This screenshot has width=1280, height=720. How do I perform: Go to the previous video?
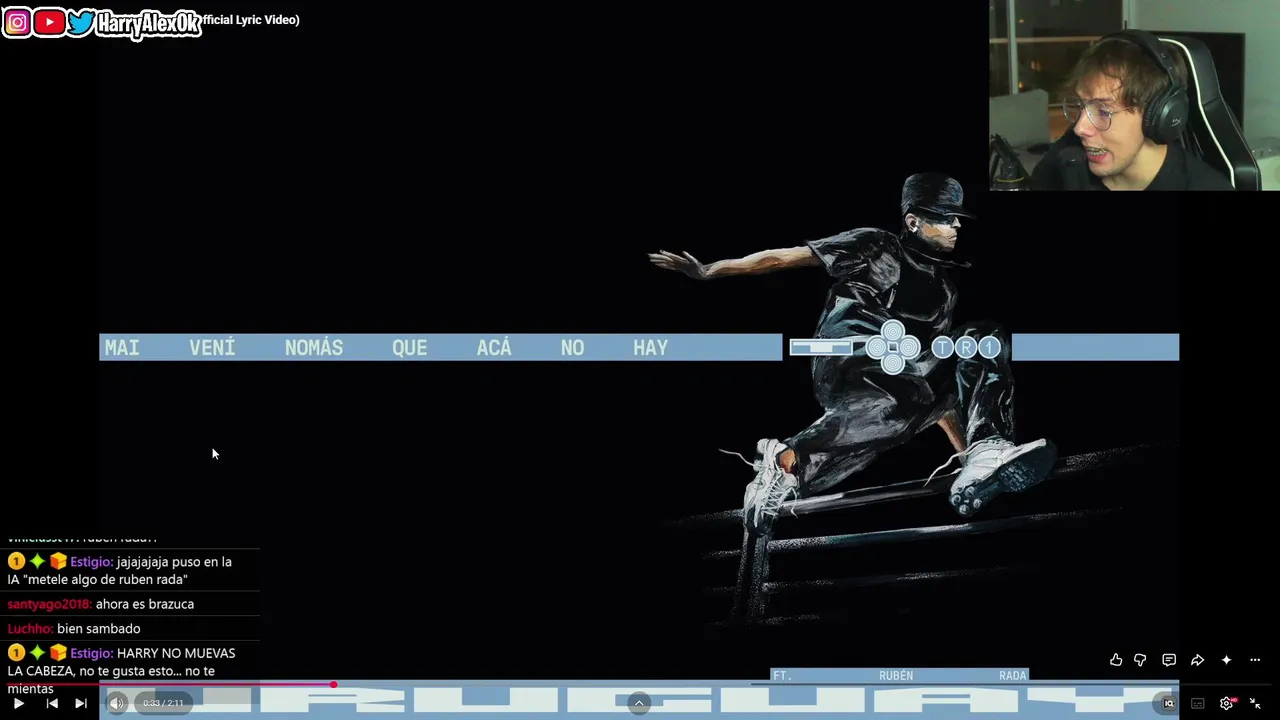[x=51, y=703]
